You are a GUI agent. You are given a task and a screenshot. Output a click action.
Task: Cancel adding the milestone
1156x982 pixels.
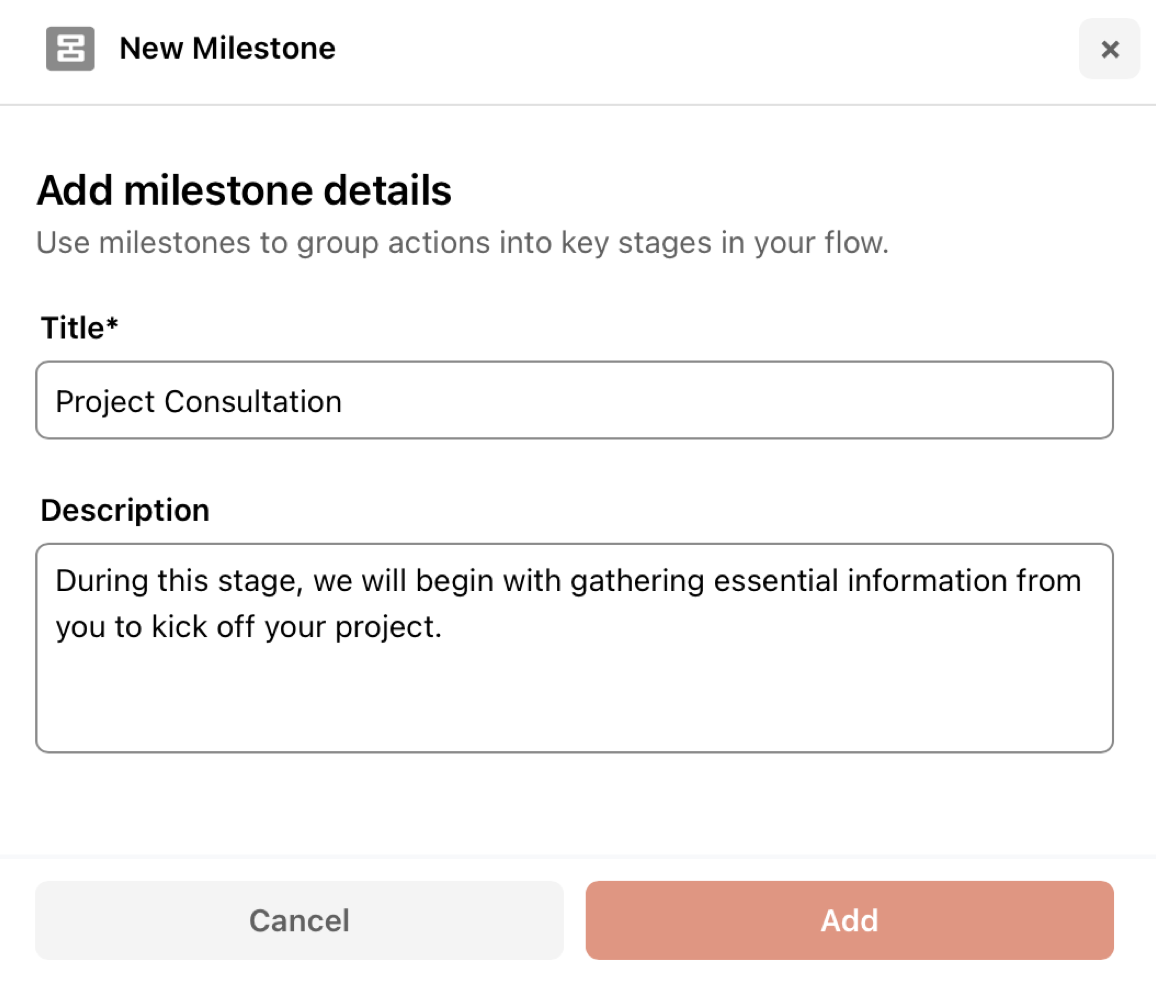click(299, 920)
